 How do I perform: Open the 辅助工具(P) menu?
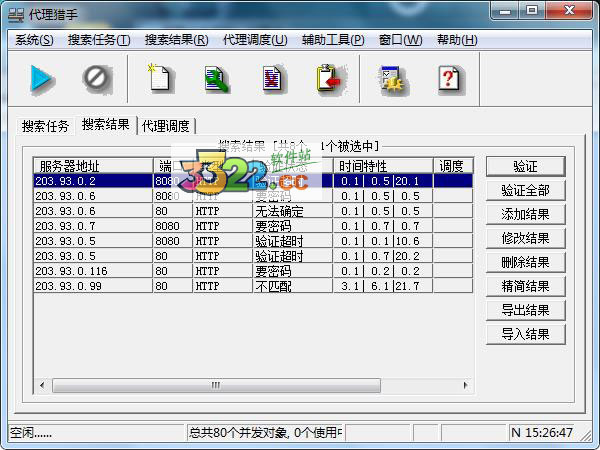tap(333, 40)
